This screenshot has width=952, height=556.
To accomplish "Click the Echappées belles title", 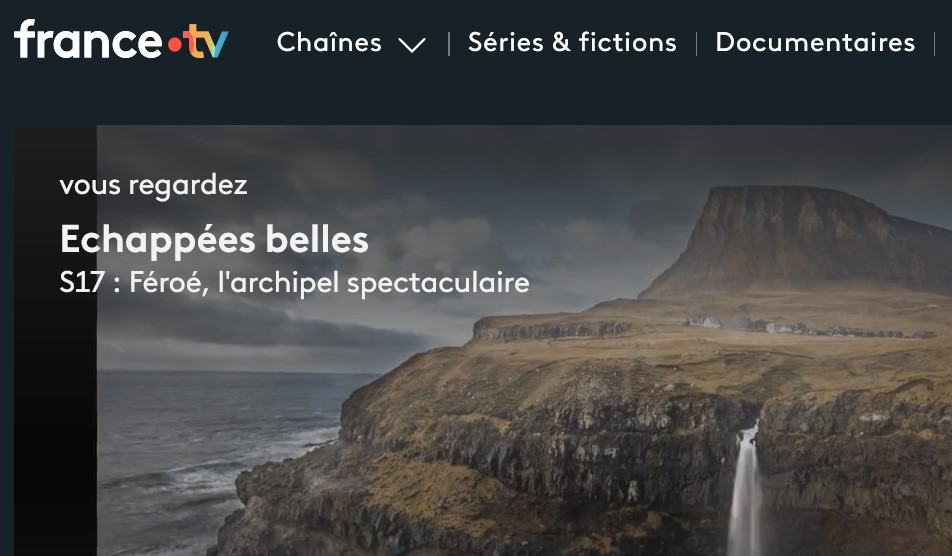I will point(214,240).
